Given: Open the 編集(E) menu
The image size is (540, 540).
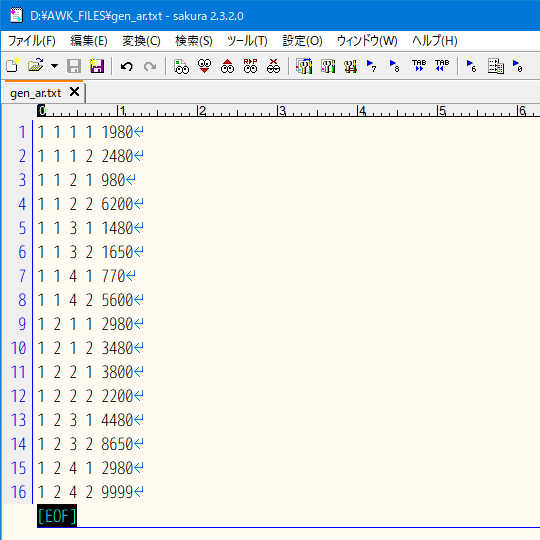Looking at the screenshot, I should tap(89, 41).
